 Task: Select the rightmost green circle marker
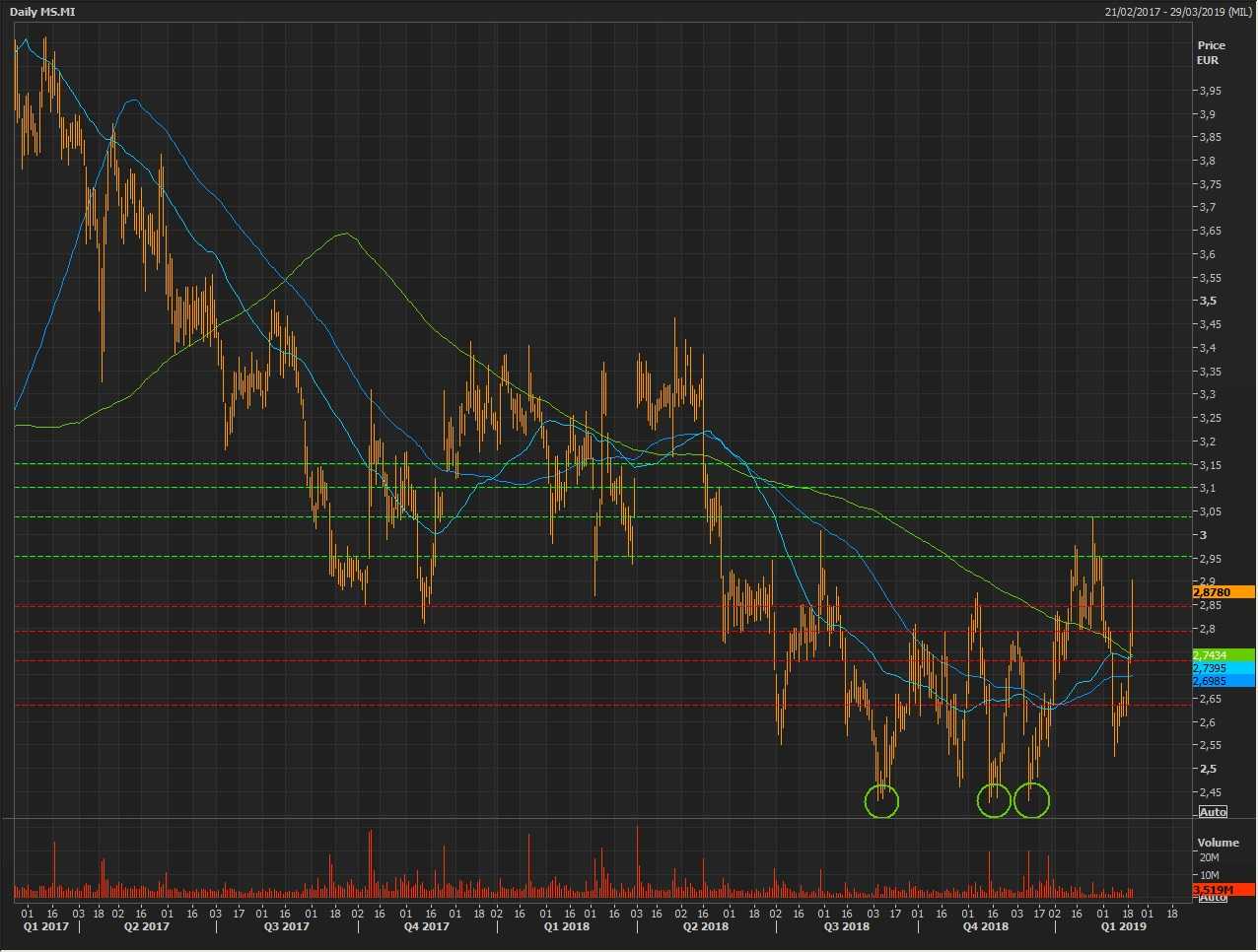click(1031, 800)
